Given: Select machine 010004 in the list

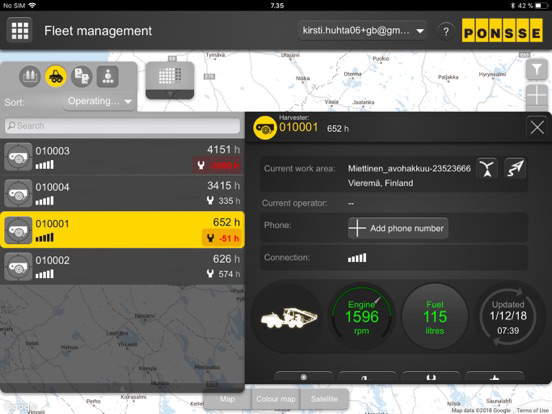Looking at the screenshot, I should (x=122, y=193).
